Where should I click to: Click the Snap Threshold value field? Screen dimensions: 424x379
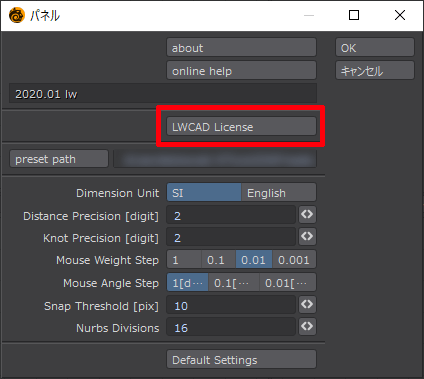pos(231,305)
